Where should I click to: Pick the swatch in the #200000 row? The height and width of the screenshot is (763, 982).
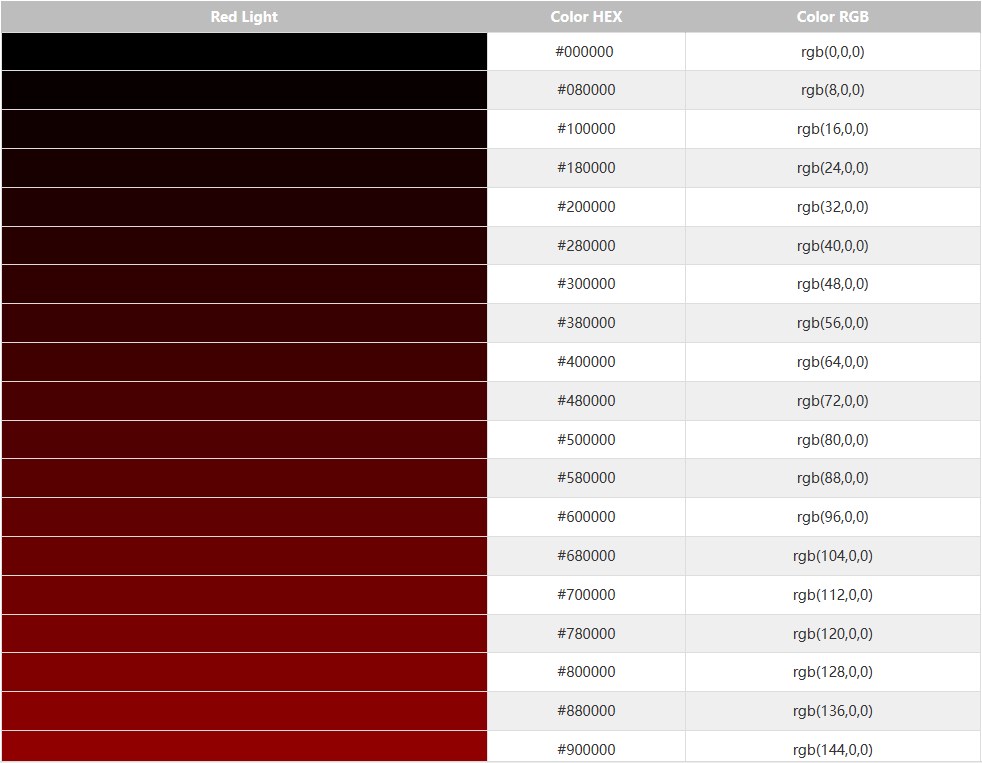pyautogui.click(x=244, y=207)
